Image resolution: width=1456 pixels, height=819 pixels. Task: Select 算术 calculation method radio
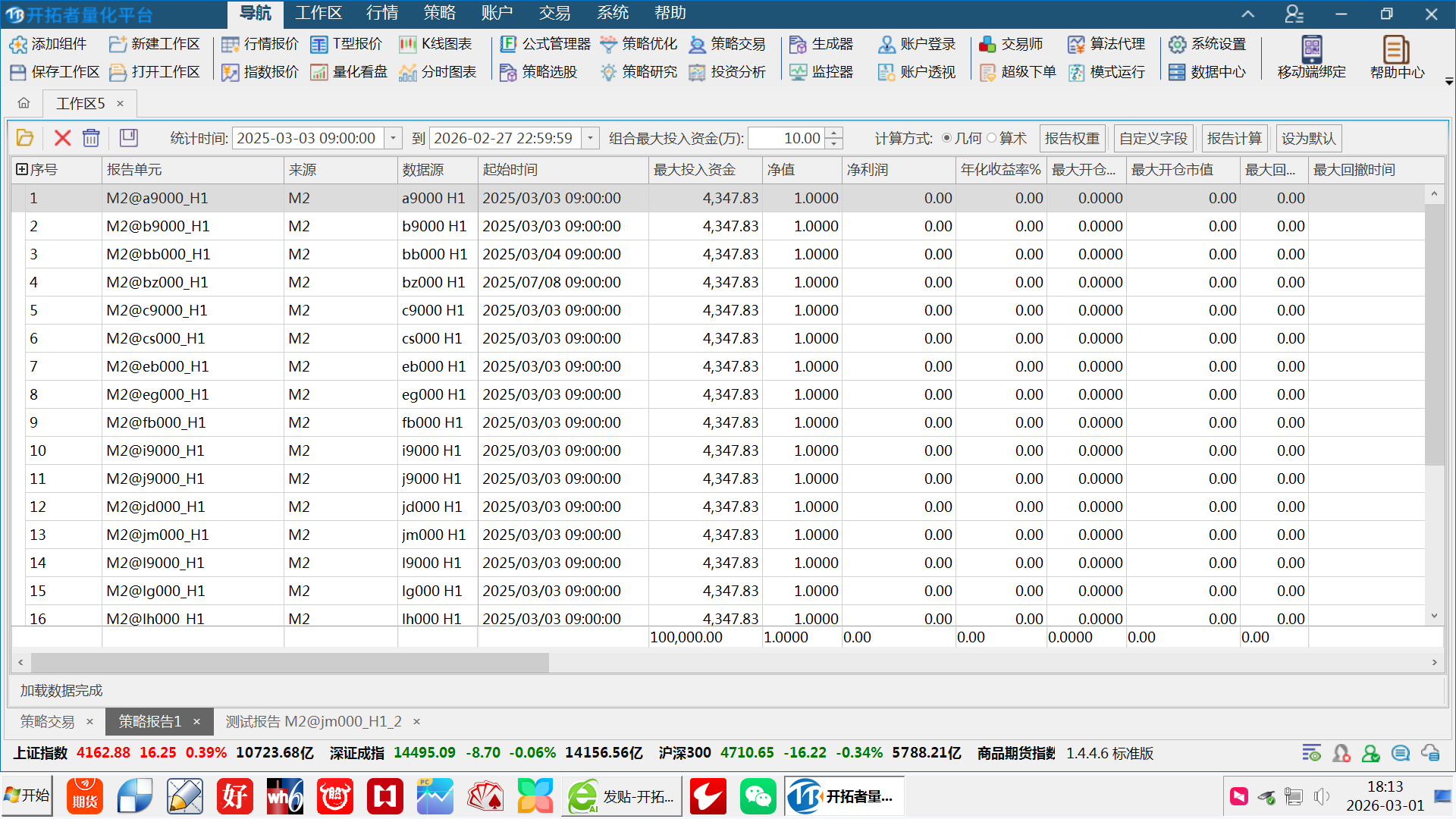click(x=991, y=138)
